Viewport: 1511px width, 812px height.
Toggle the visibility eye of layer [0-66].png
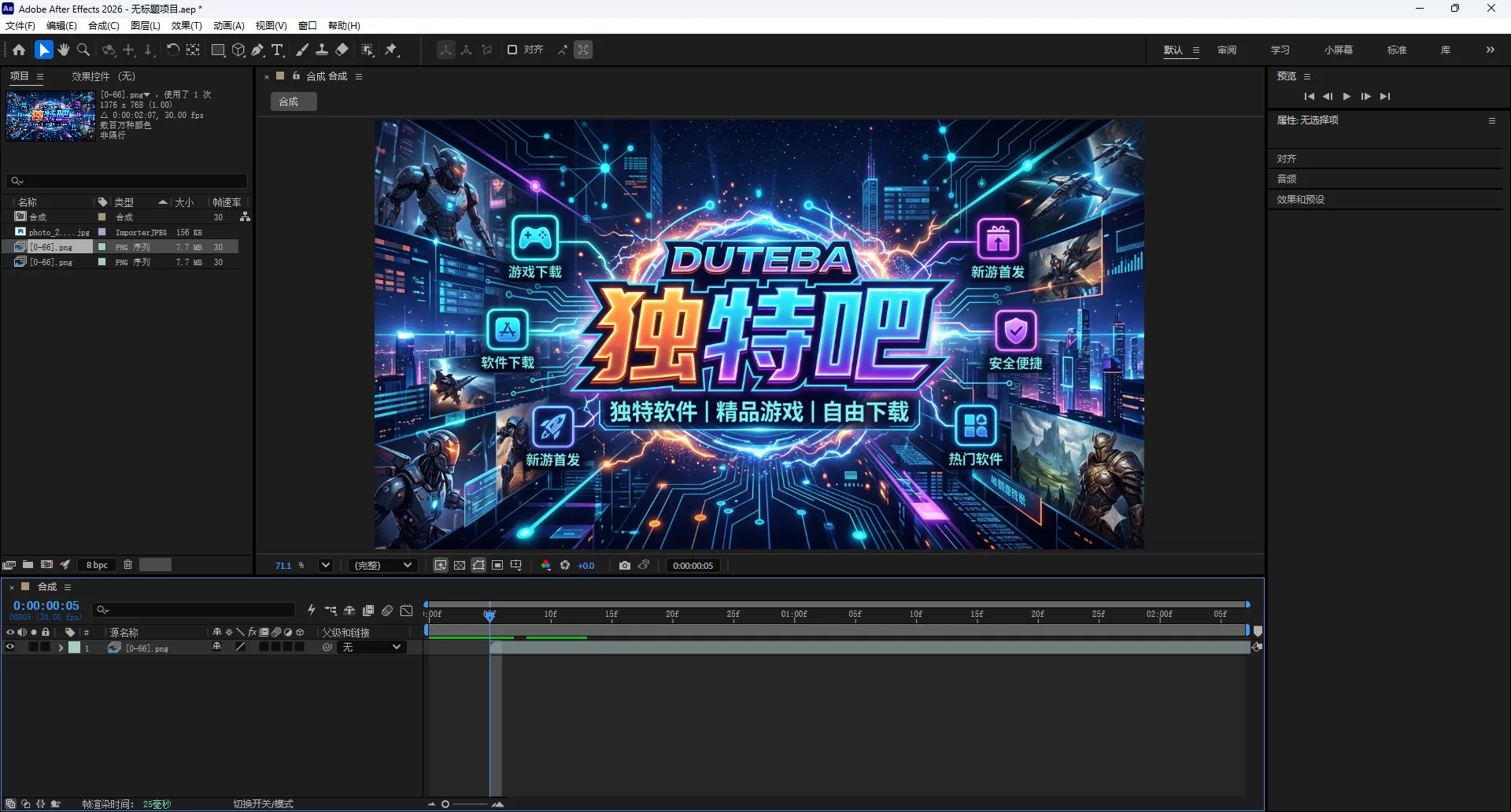(10, 648)
